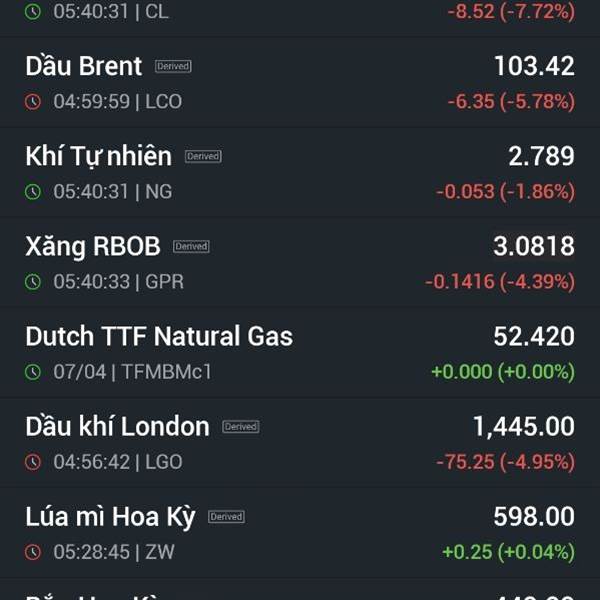The width and height of the screenshot is (600, 600).
Task: Tap the clock icon beside 07/04 TFMBMc1
Action: point(33,372)
